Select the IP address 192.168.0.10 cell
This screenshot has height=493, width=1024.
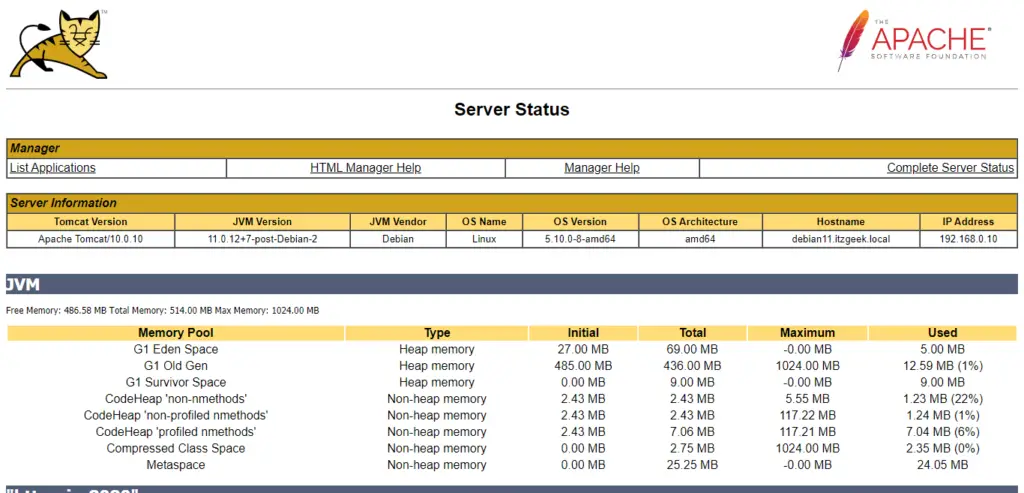tap(968, 240)
